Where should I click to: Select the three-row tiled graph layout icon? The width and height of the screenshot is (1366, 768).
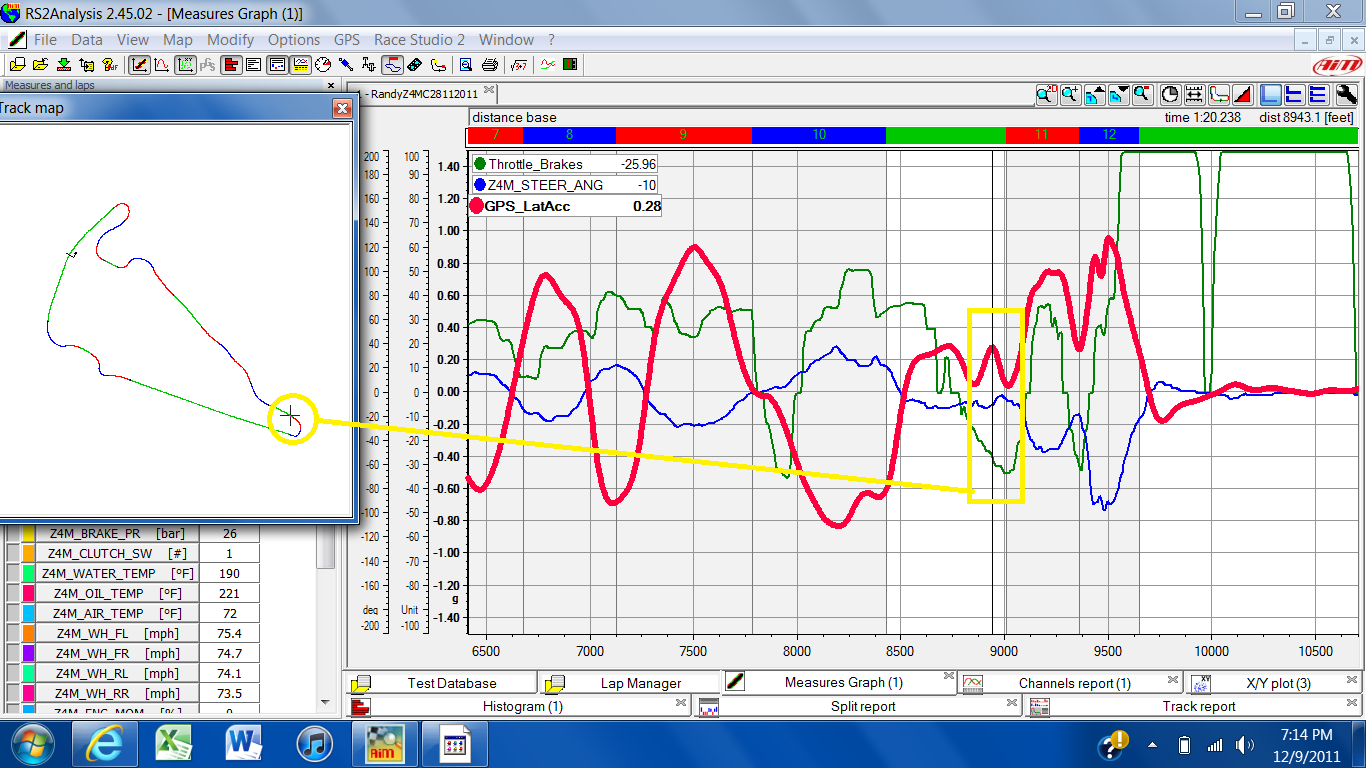point(1319,95)
